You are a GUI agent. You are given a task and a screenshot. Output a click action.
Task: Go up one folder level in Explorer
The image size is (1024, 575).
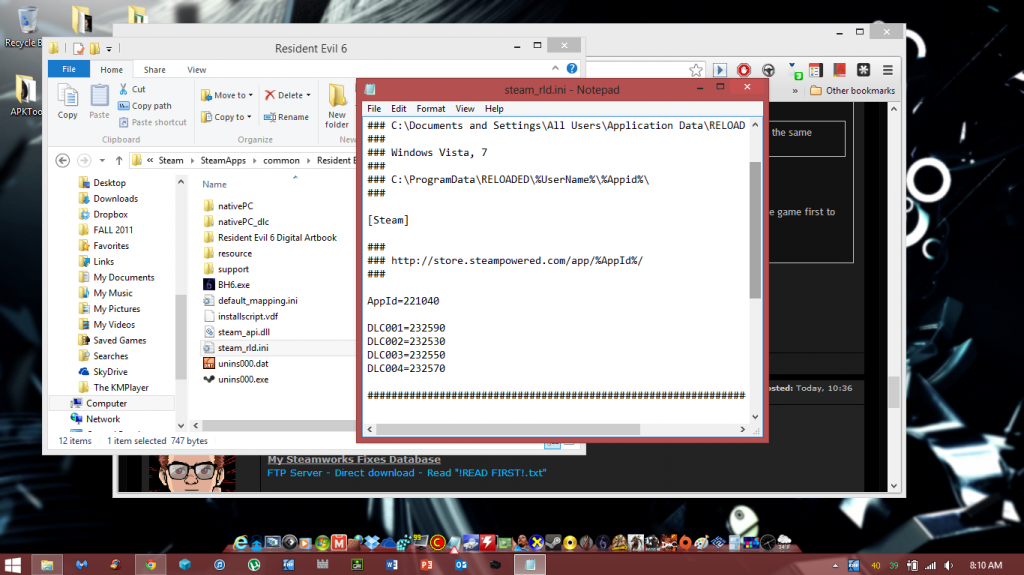pyautogui.click(x=119, y=160)
